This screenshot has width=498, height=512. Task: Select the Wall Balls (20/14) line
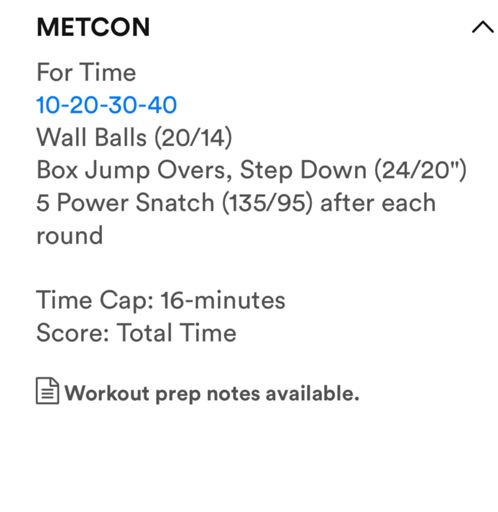[x=134, y=138]
